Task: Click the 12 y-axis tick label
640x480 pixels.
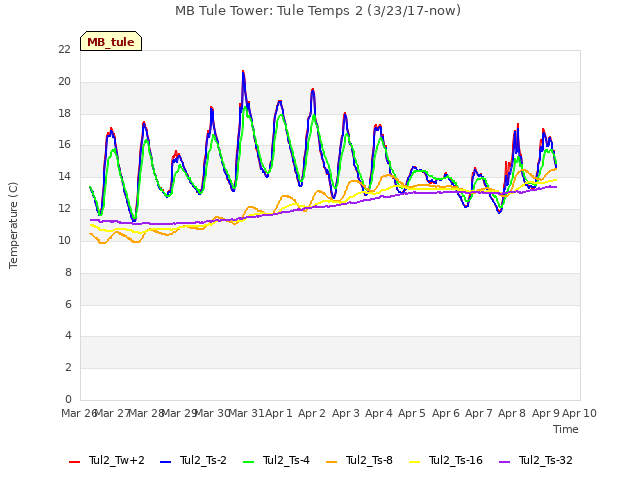Action: 64,209
